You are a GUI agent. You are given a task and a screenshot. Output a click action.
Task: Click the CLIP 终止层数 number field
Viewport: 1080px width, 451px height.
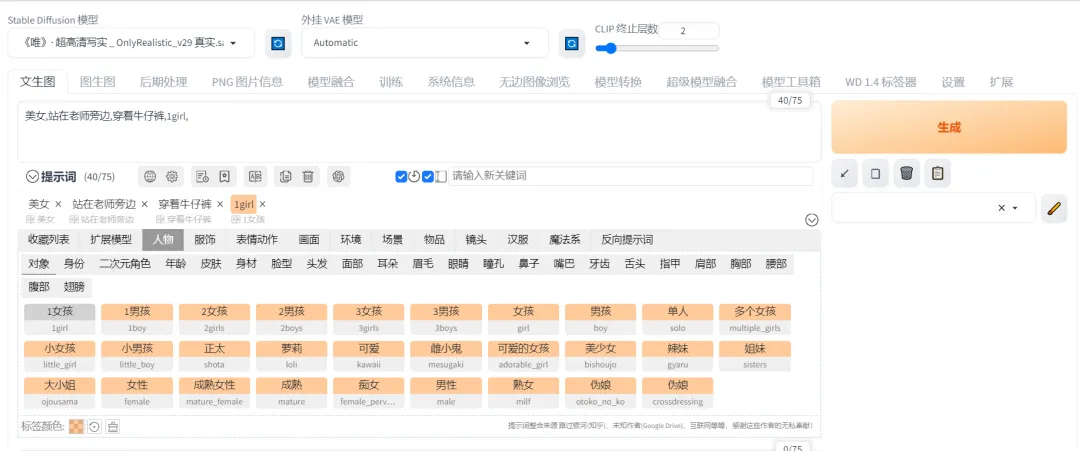click(689, 31)
